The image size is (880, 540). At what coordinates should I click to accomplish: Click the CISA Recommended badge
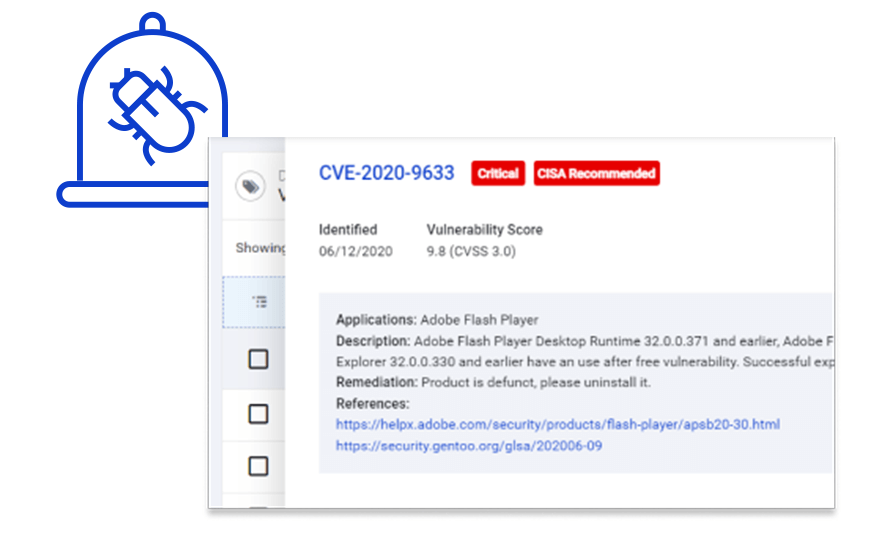tap(596, 173)
